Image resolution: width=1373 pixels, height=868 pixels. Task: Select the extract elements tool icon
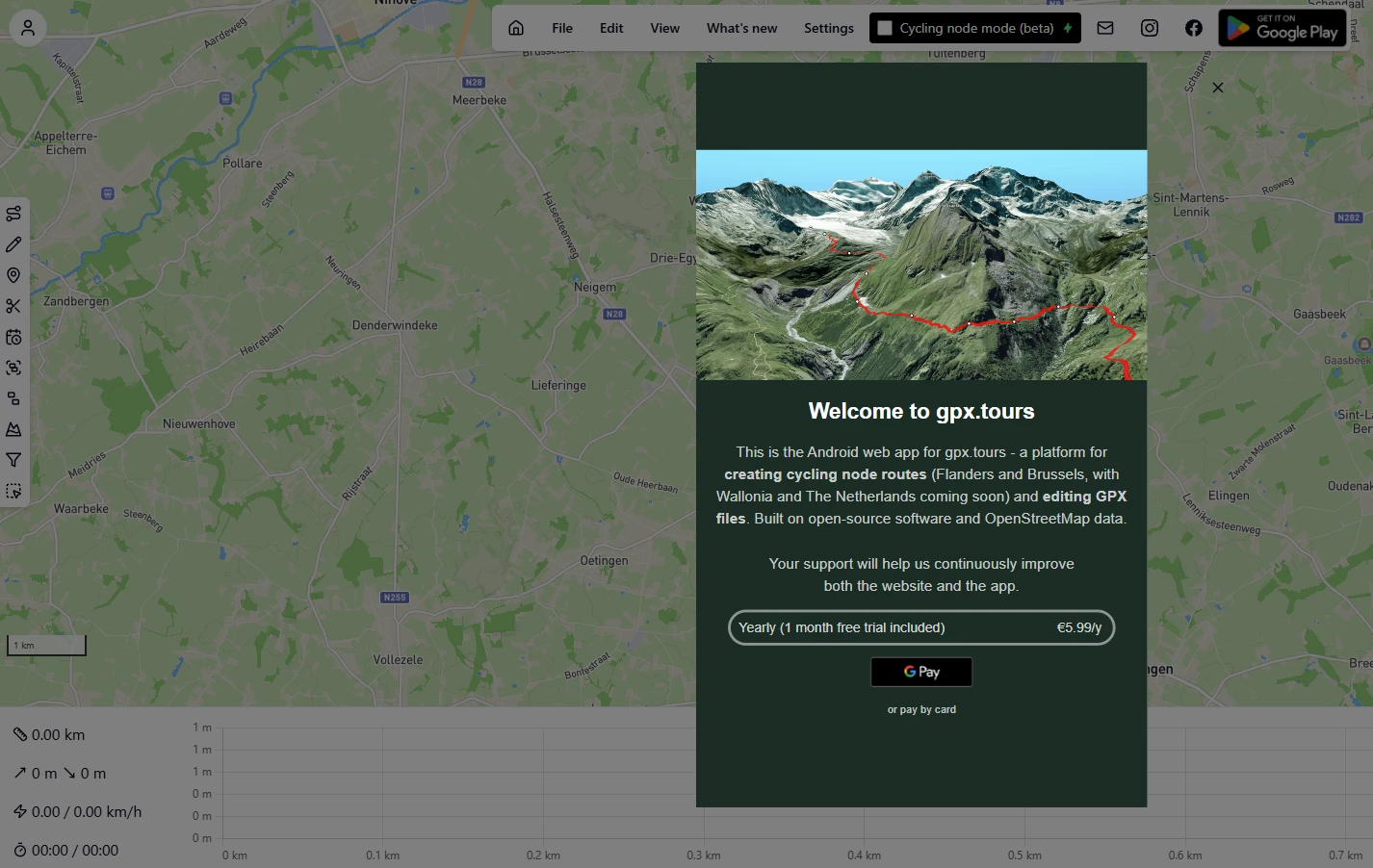13,398
